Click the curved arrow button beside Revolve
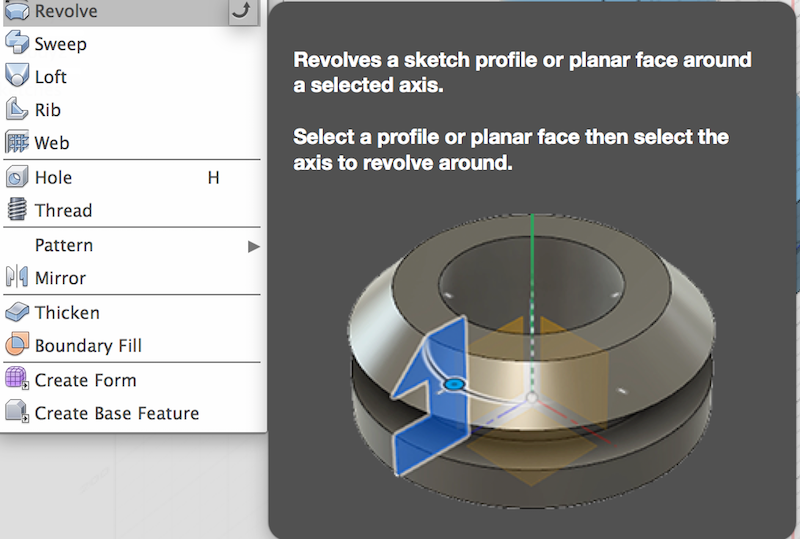 tap(244, 11)
